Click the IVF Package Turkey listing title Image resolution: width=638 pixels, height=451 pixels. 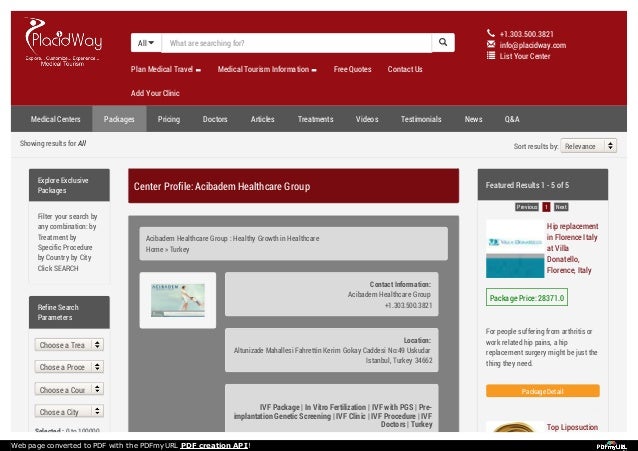(332, 415)
